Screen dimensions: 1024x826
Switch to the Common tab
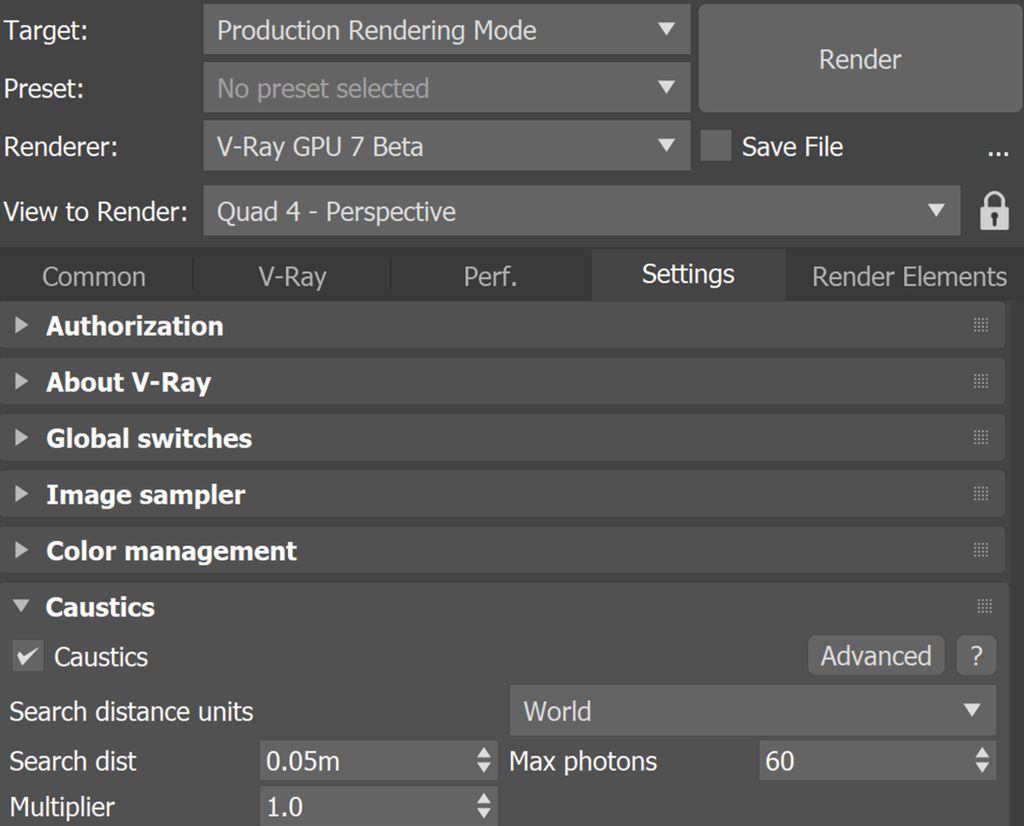(92, 276)
